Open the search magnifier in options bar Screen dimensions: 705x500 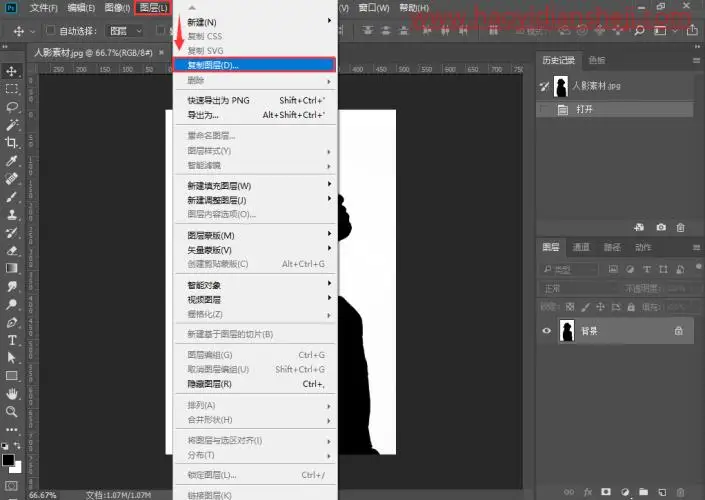[x=639, y=31]
